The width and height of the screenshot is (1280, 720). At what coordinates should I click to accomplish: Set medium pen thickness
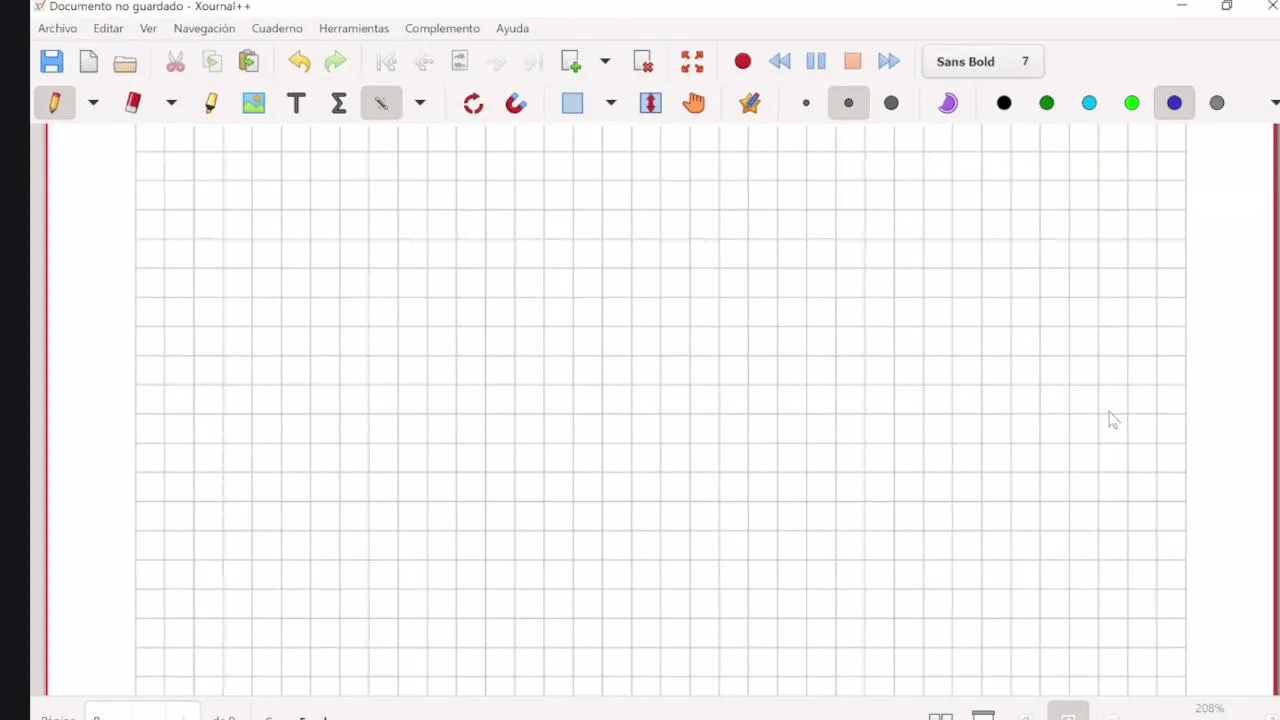click(849, 103)
